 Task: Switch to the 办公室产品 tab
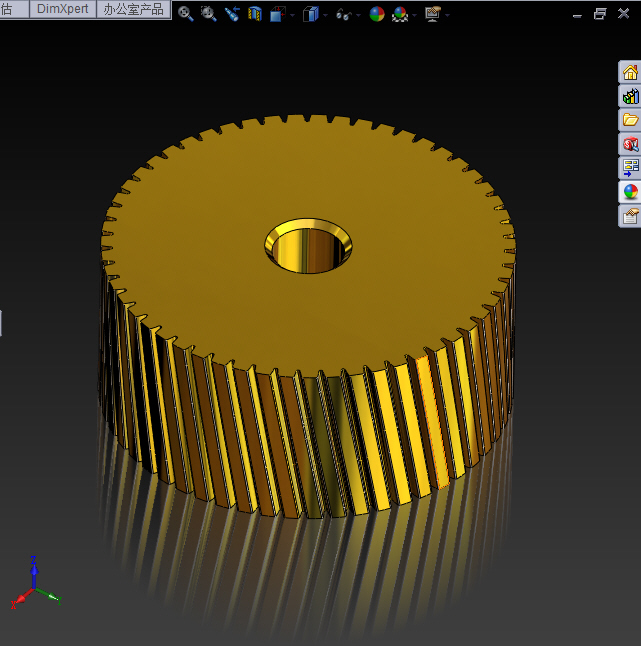point(133,9)
